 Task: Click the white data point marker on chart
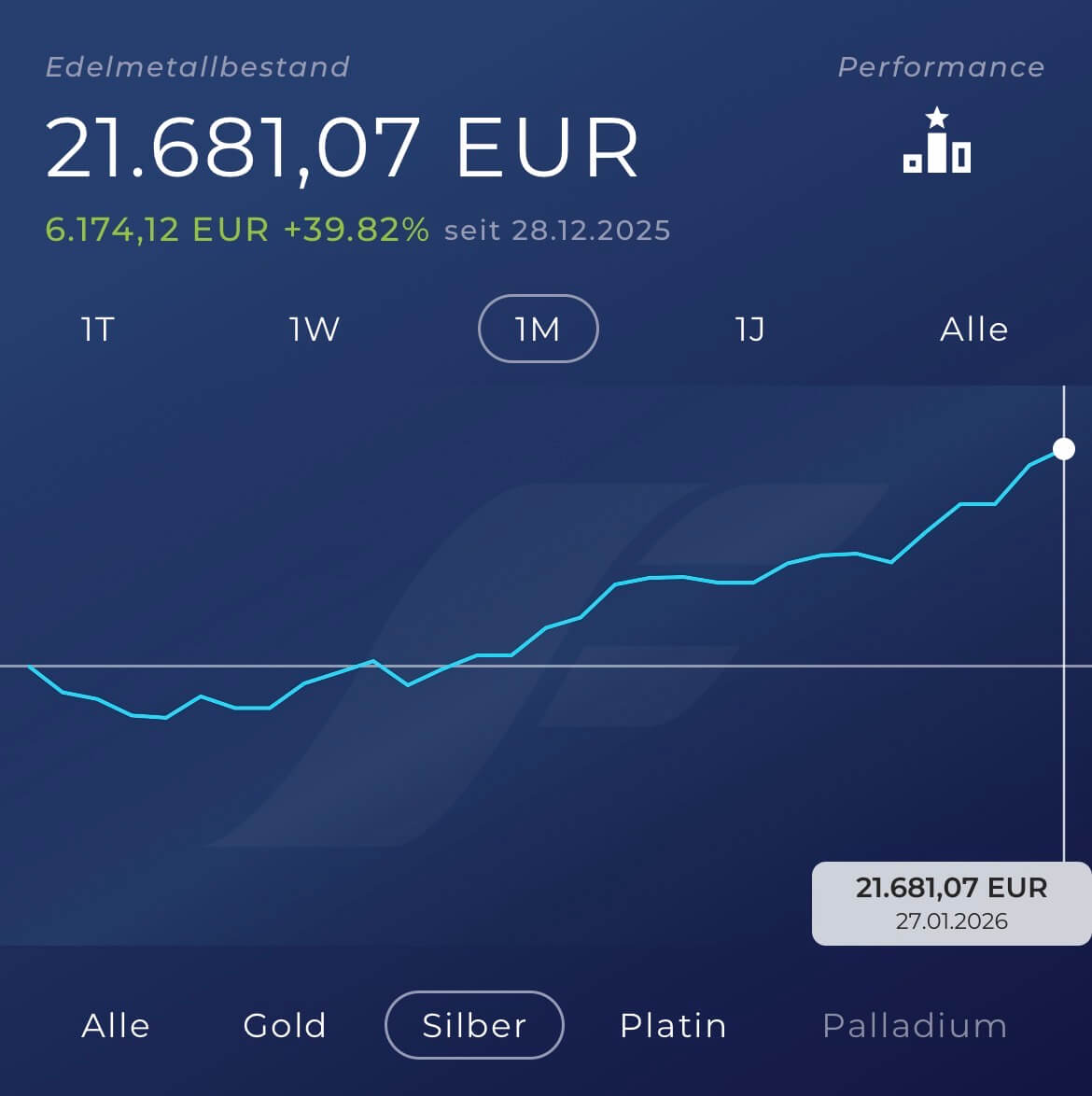click(x=1064, y=449)
